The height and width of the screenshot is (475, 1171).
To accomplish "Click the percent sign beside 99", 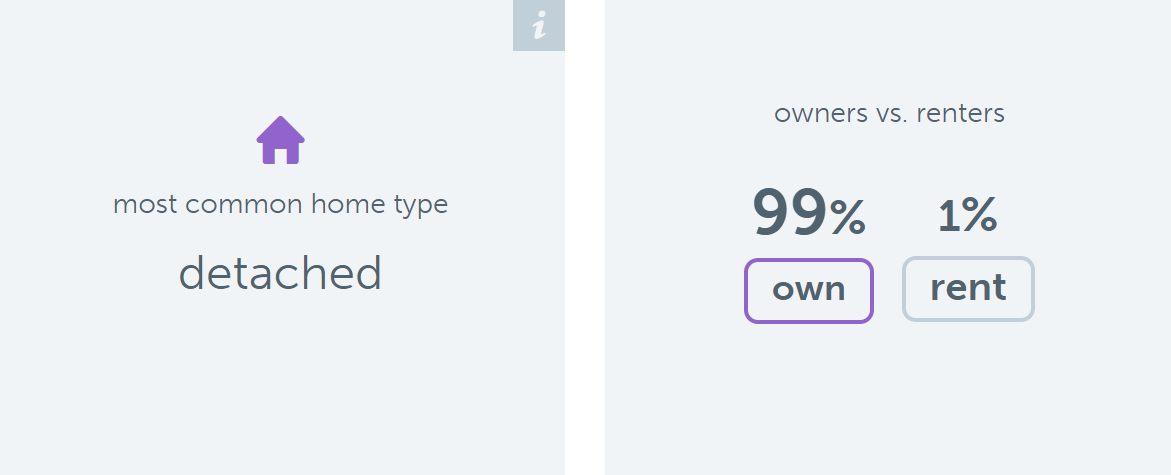I will pyautogui.click(x=847, y=218).
